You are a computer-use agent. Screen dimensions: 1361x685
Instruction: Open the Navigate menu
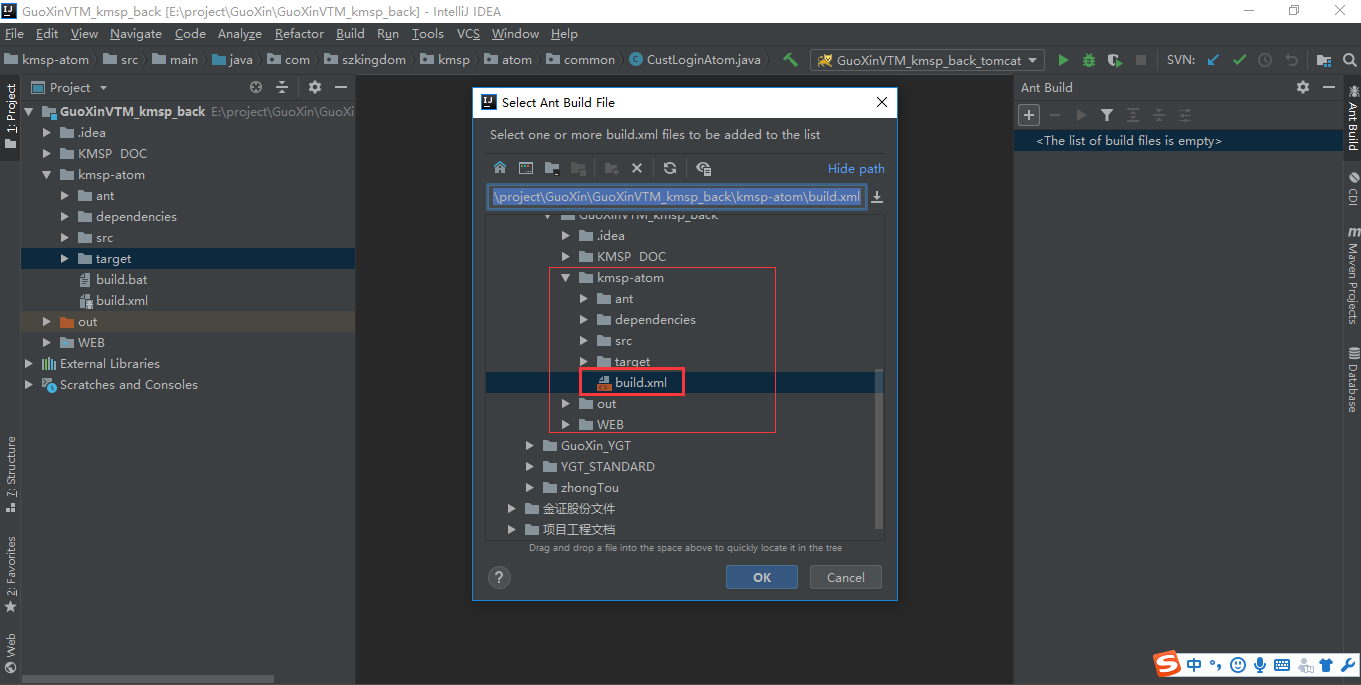pyautogui.click(x=135, y=33)
